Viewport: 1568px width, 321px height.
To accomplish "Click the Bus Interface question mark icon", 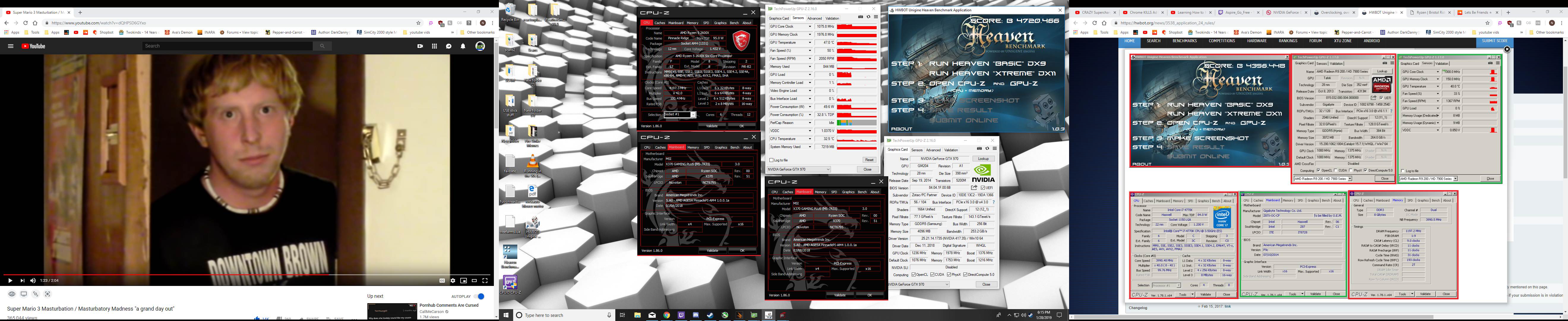I will point(994,202).
